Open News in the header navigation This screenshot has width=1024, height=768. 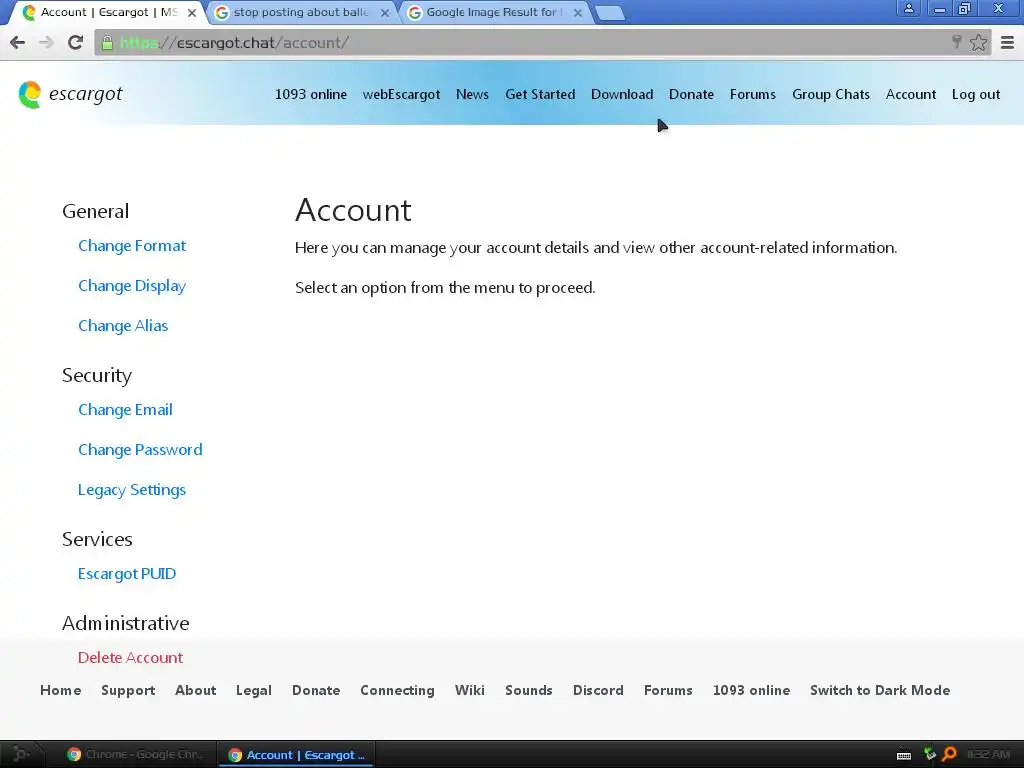472,95
